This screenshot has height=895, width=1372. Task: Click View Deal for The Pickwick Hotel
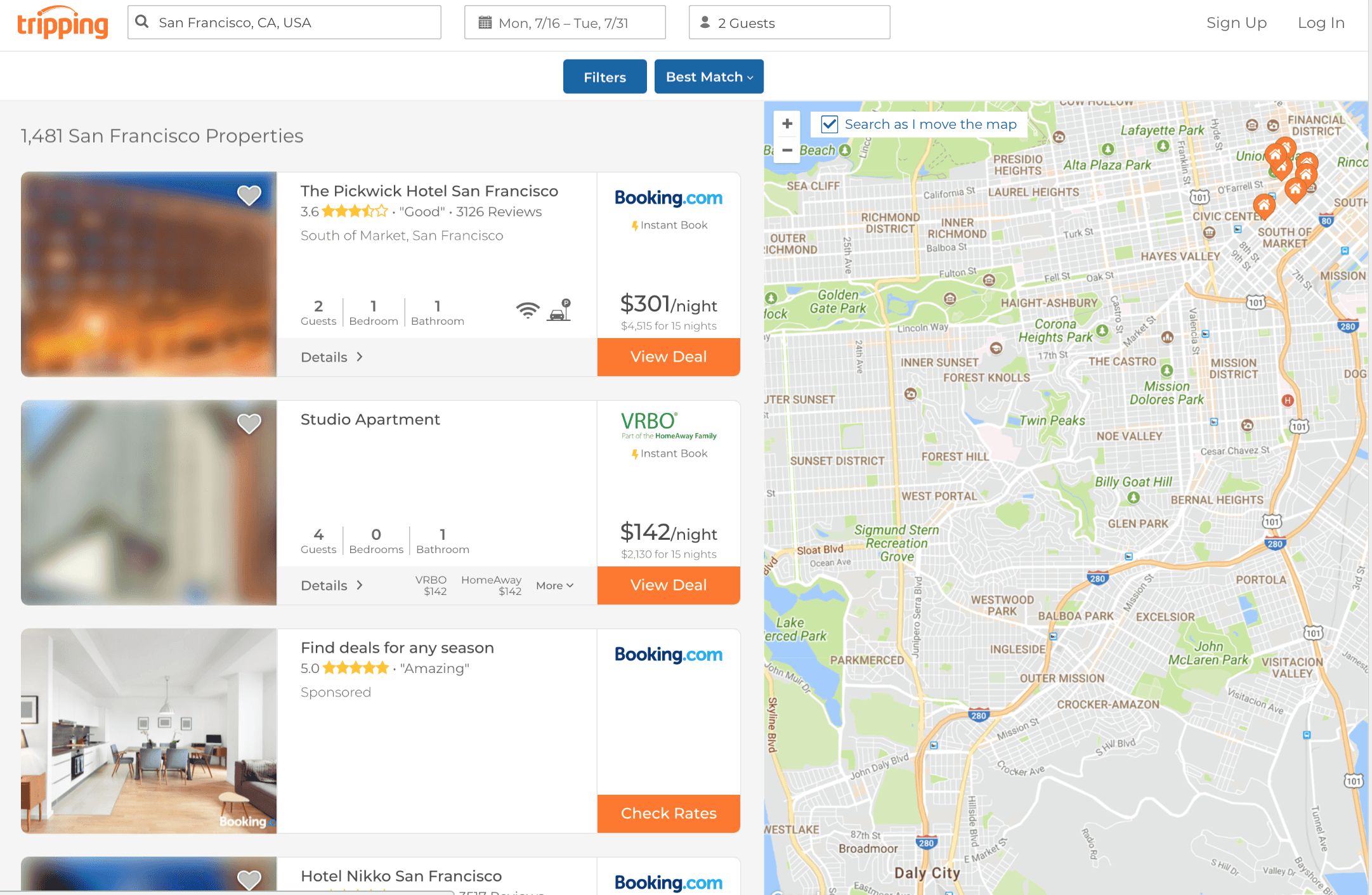click(x=669, y=357)
